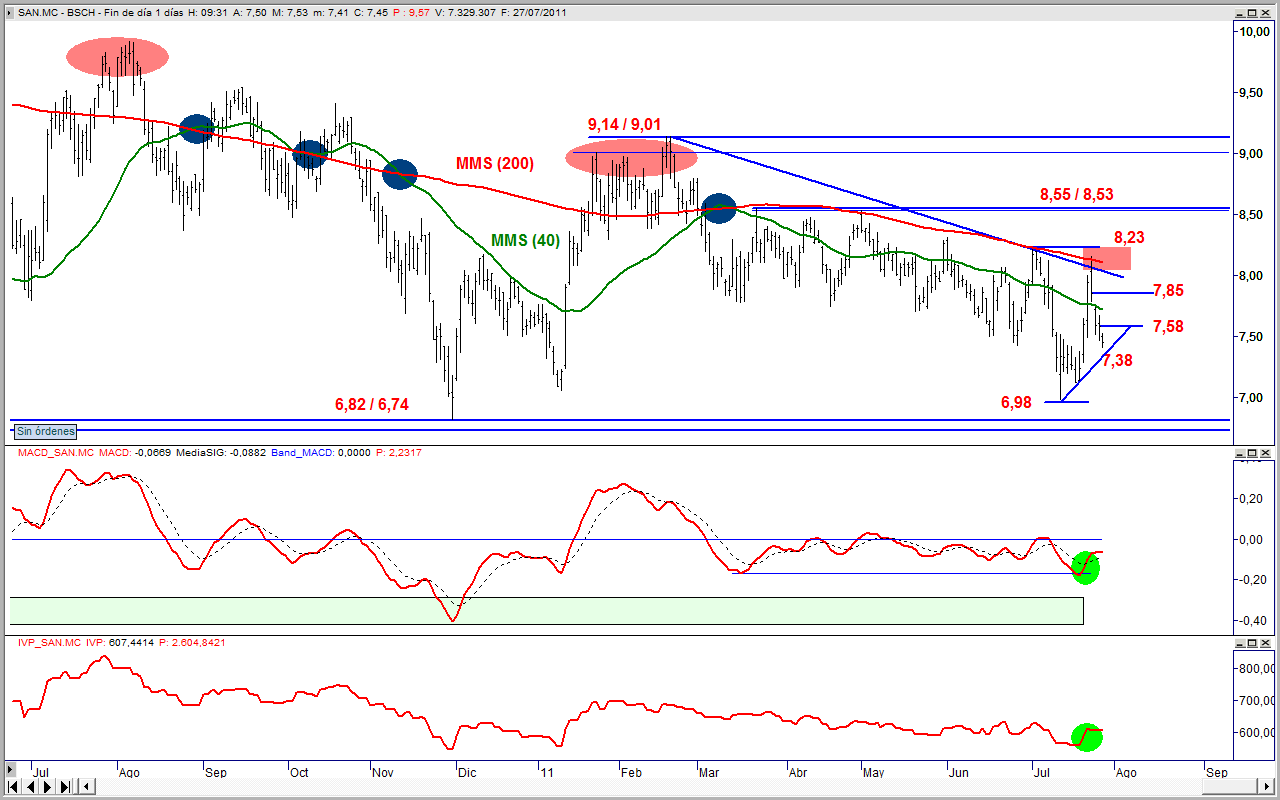1280x800 pixels.
Task: Jump to first bar with skip-to-start button
Action: [x=12, y=787]
